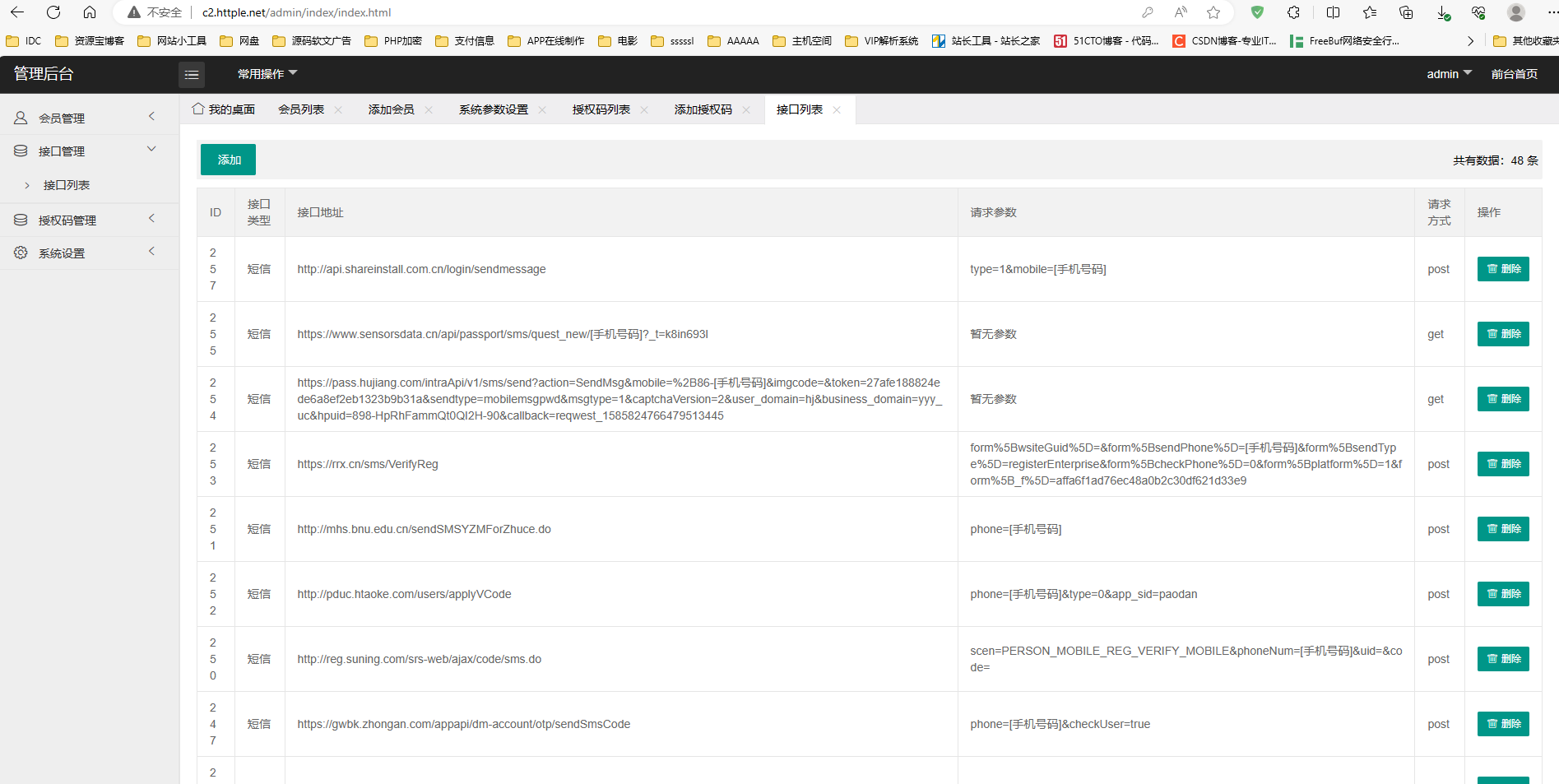The height and width of the screenshot is (784, 1559).
Task: Open the CSDN博客 bookmark
Action: pos(1225,41)
